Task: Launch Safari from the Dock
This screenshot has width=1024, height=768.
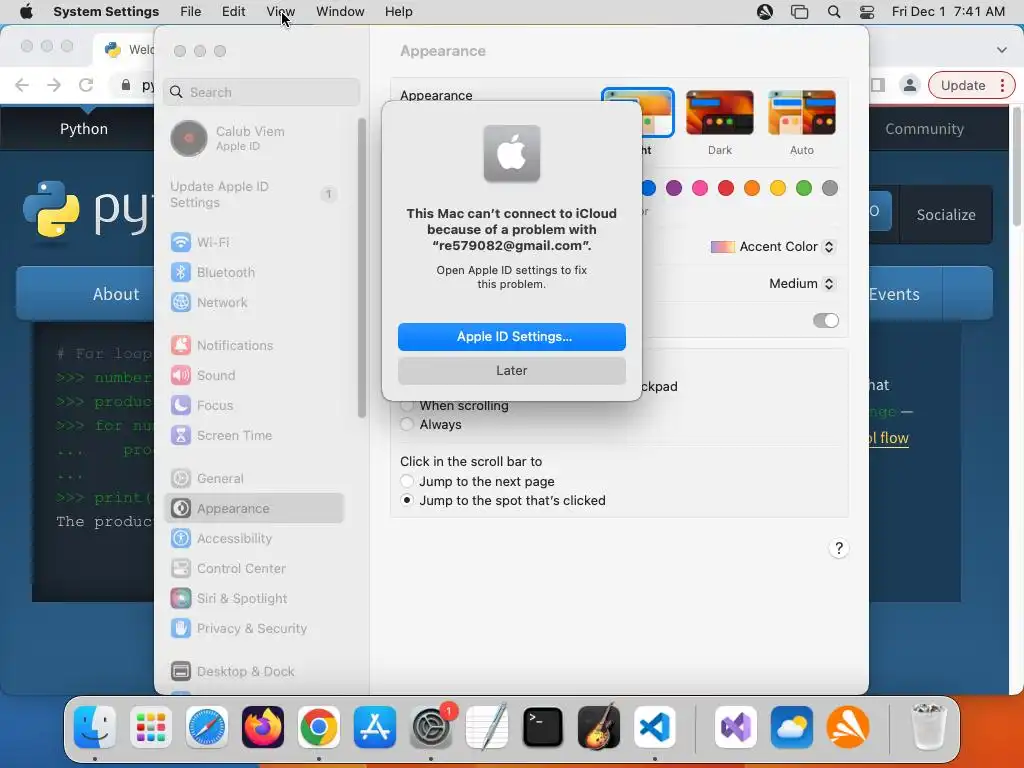Action: (x=207, y=727)
